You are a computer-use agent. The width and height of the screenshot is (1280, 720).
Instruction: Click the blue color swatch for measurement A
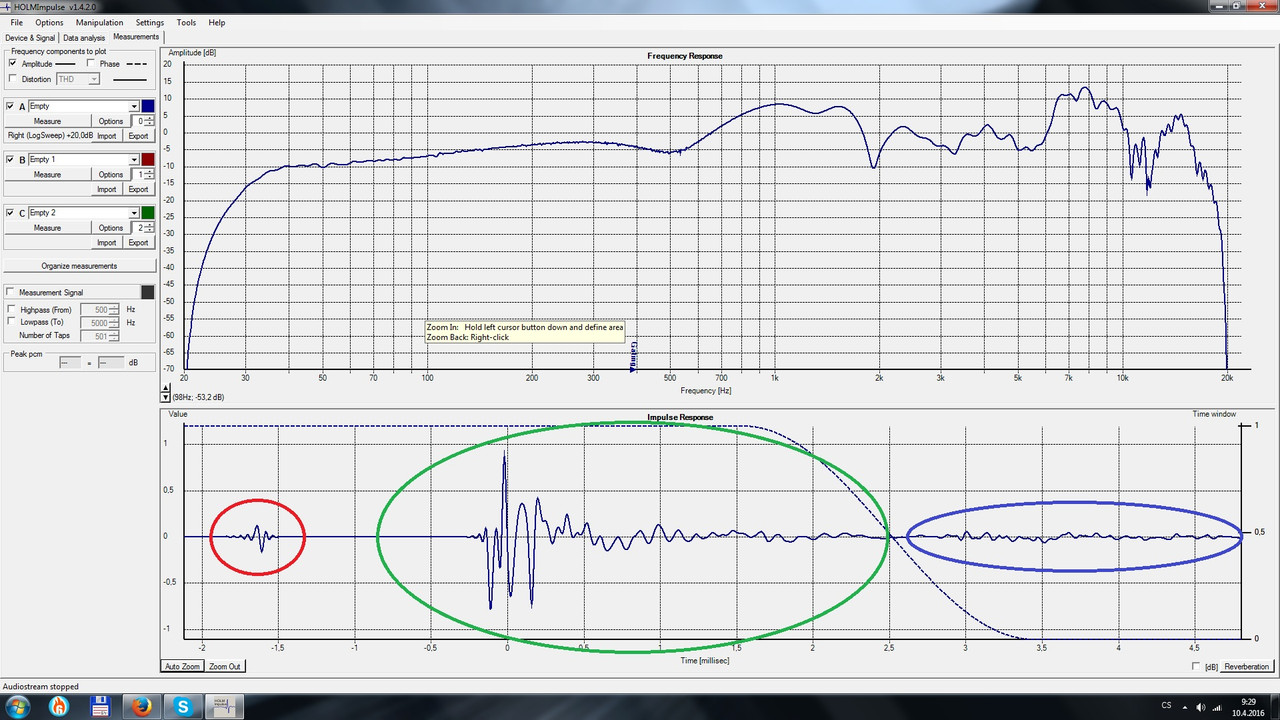[x=148, y=106]
